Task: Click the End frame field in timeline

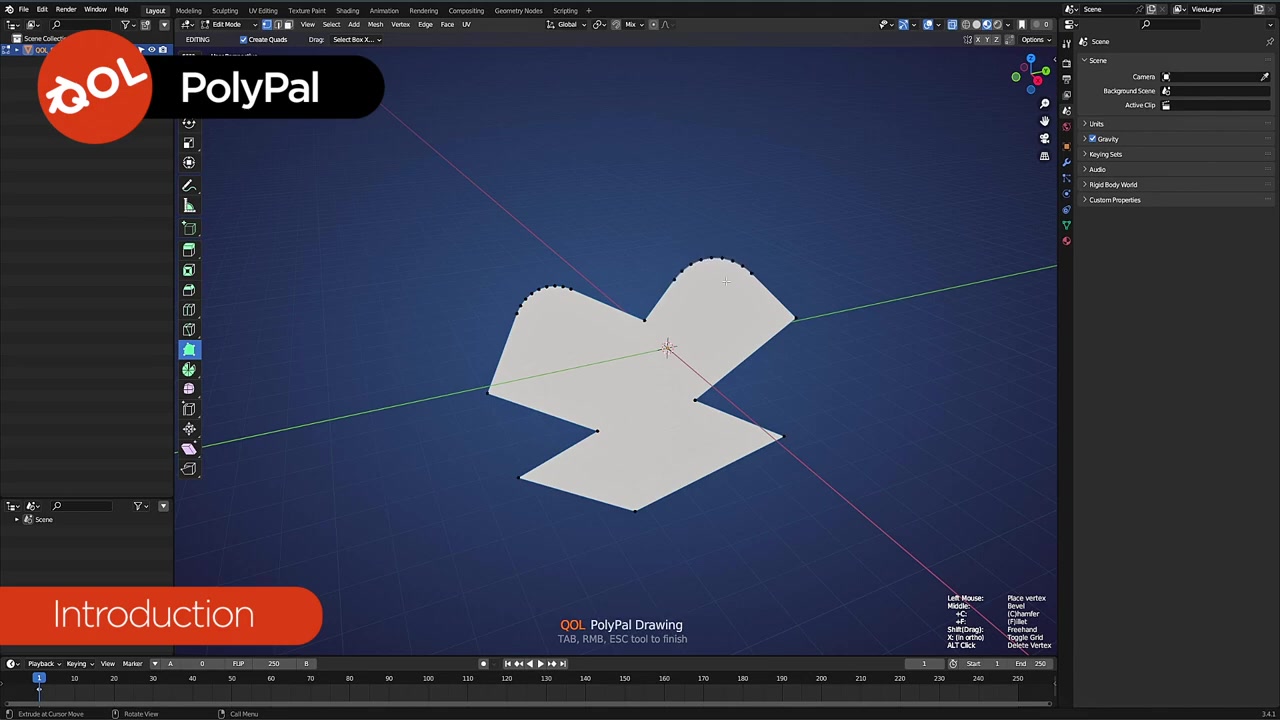Action: (1033, 664)
